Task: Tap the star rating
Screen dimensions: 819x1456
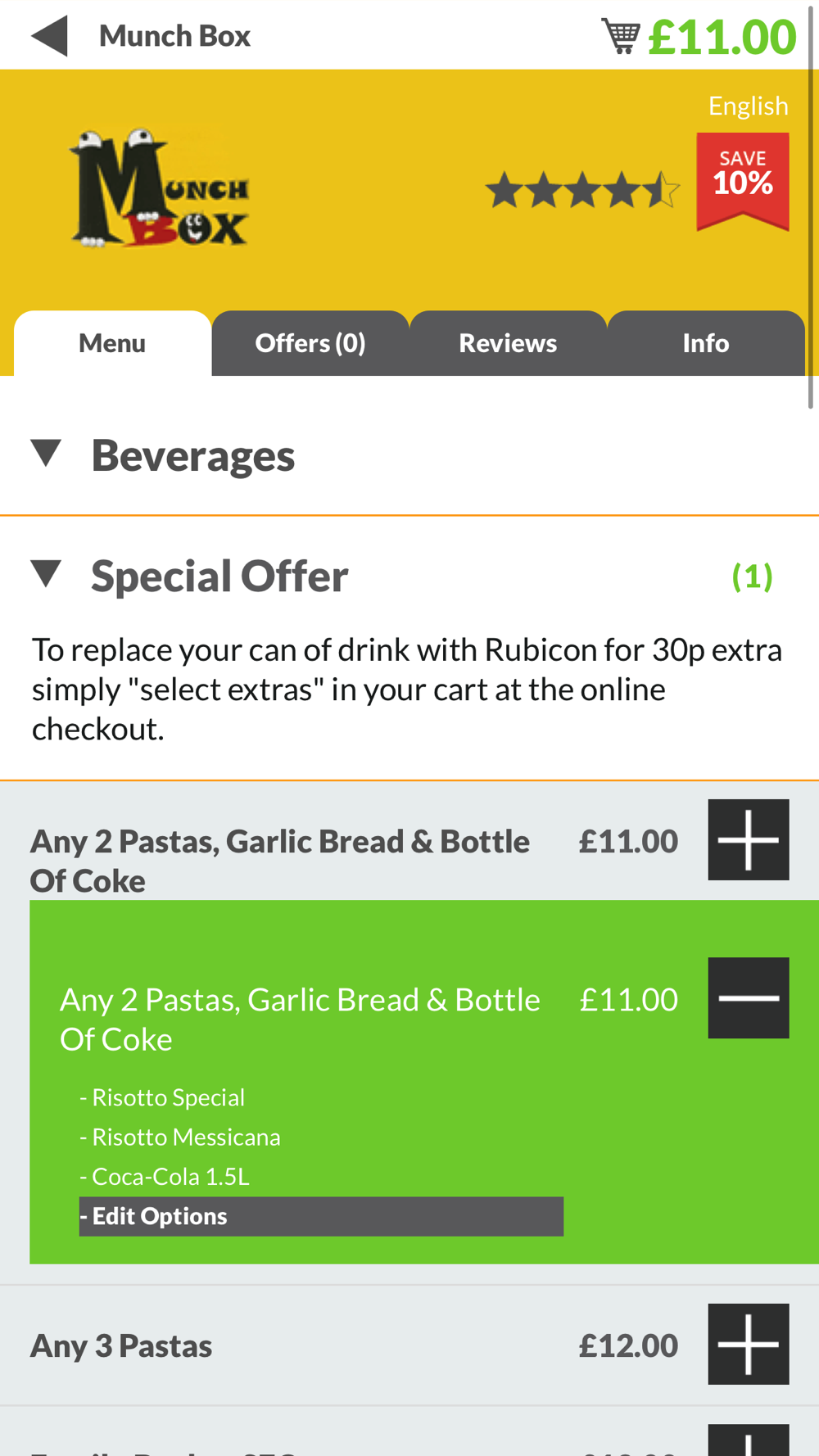Action: coord(582,190)
